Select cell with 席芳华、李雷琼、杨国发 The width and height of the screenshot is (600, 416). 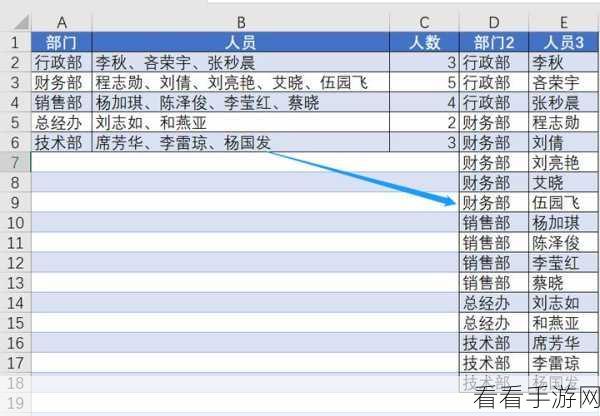coord(241,142)
